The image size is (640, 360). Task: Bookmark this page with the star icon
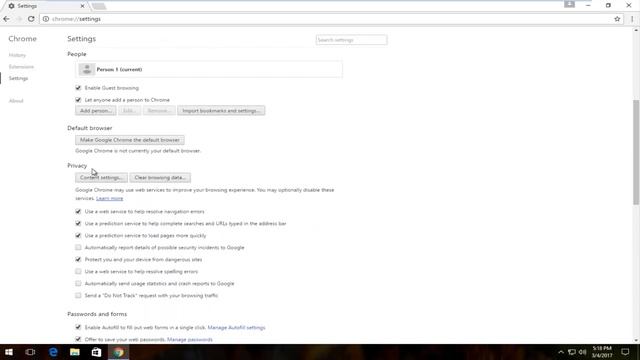[617, 19]
